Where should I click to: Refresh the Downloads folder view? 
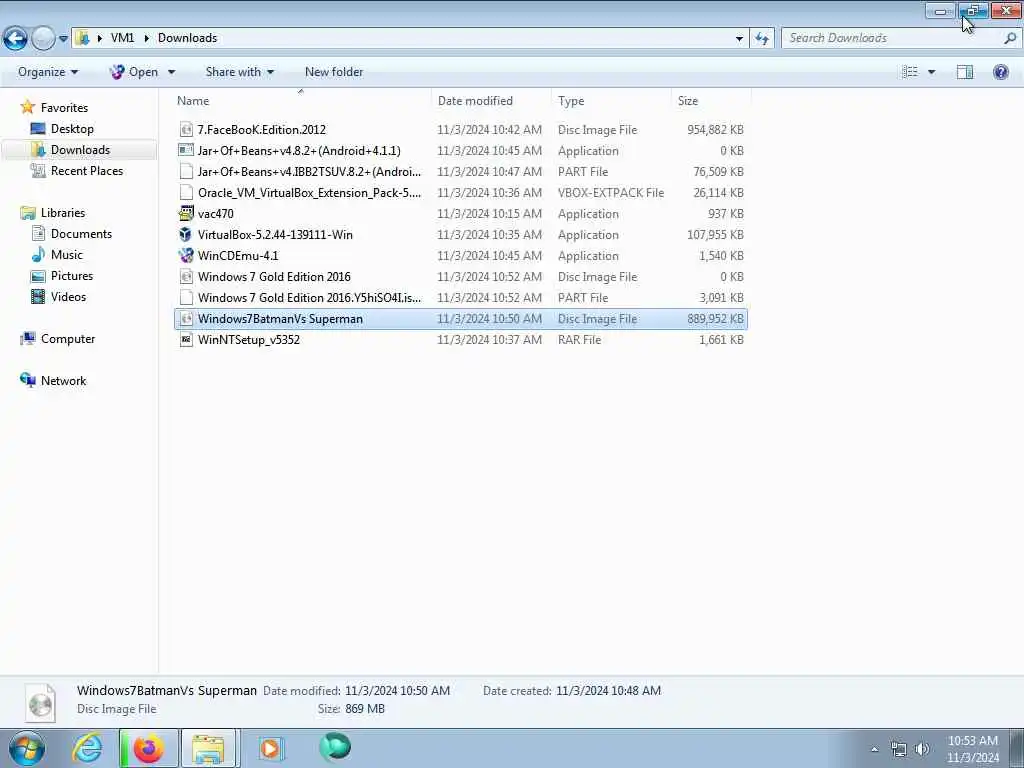pyautogui.click(x=762, y=38)
